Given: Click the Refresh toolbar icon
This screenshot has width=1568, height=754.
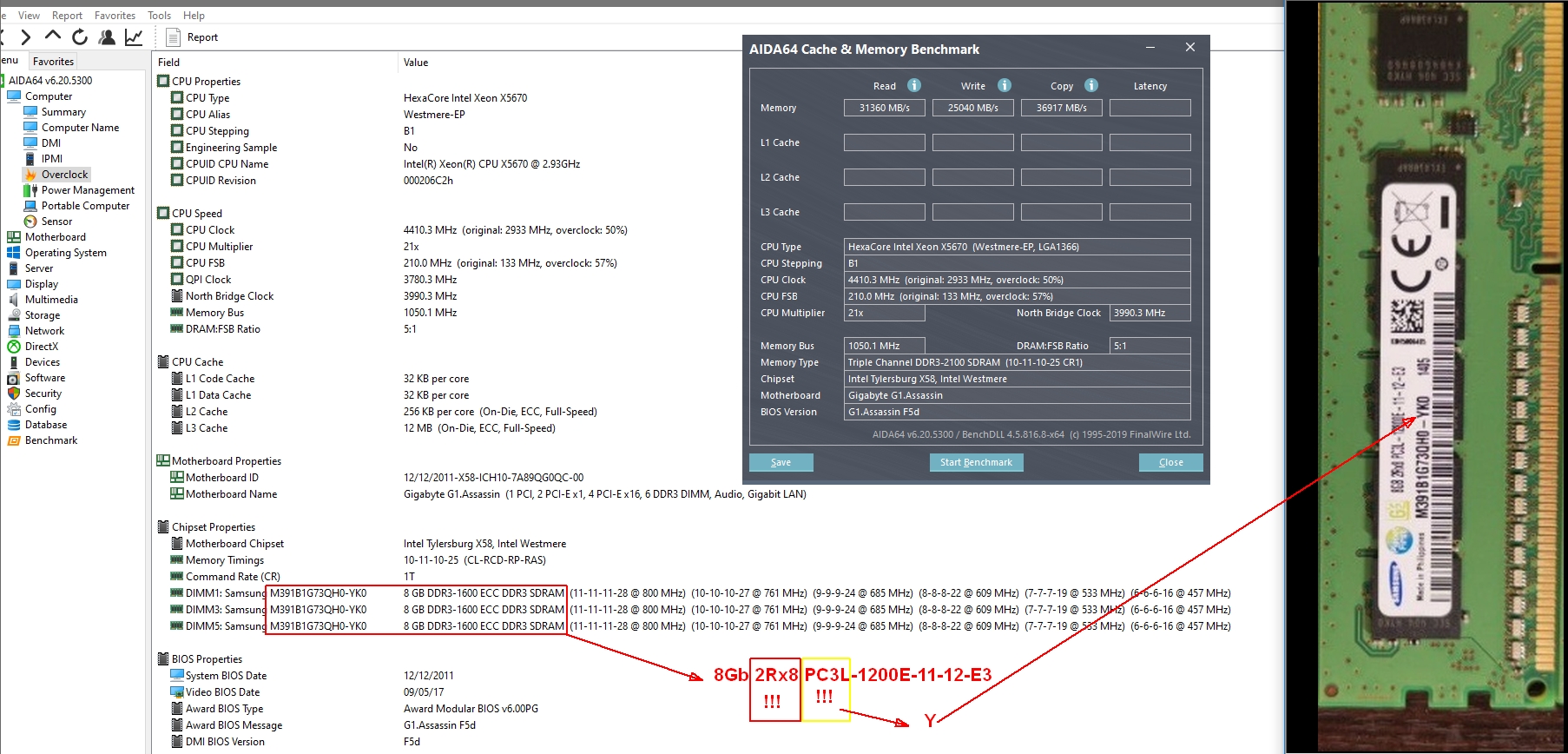Looking at the screenshot, I should pos(80,36).
